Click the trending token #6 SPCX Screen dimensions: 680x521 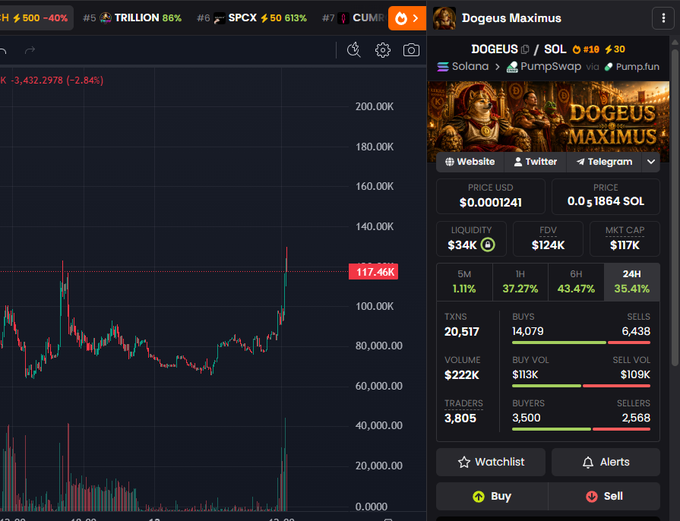[x=252, y=18]
